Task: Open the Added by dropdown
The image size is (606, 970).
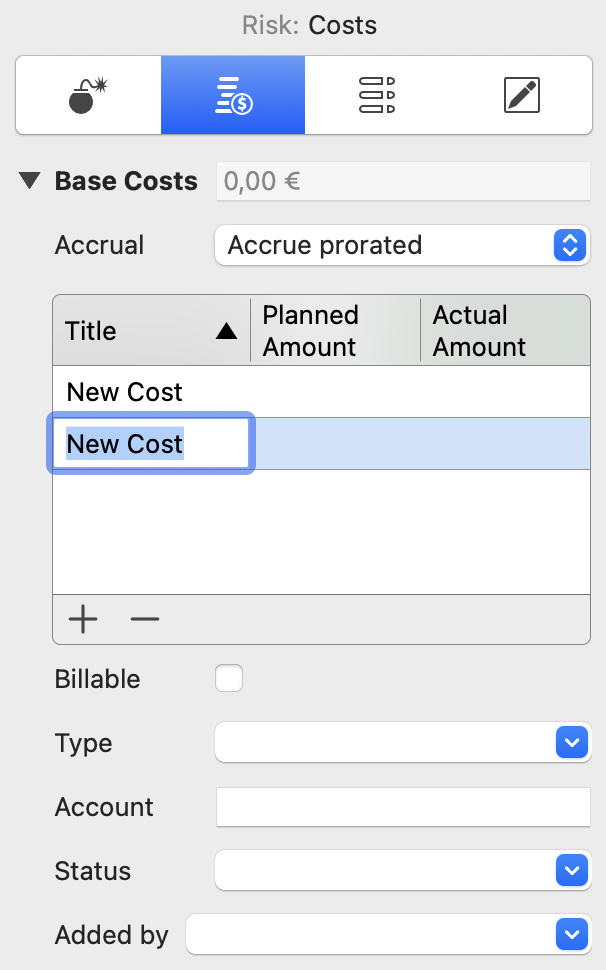Action: (571, 935)
